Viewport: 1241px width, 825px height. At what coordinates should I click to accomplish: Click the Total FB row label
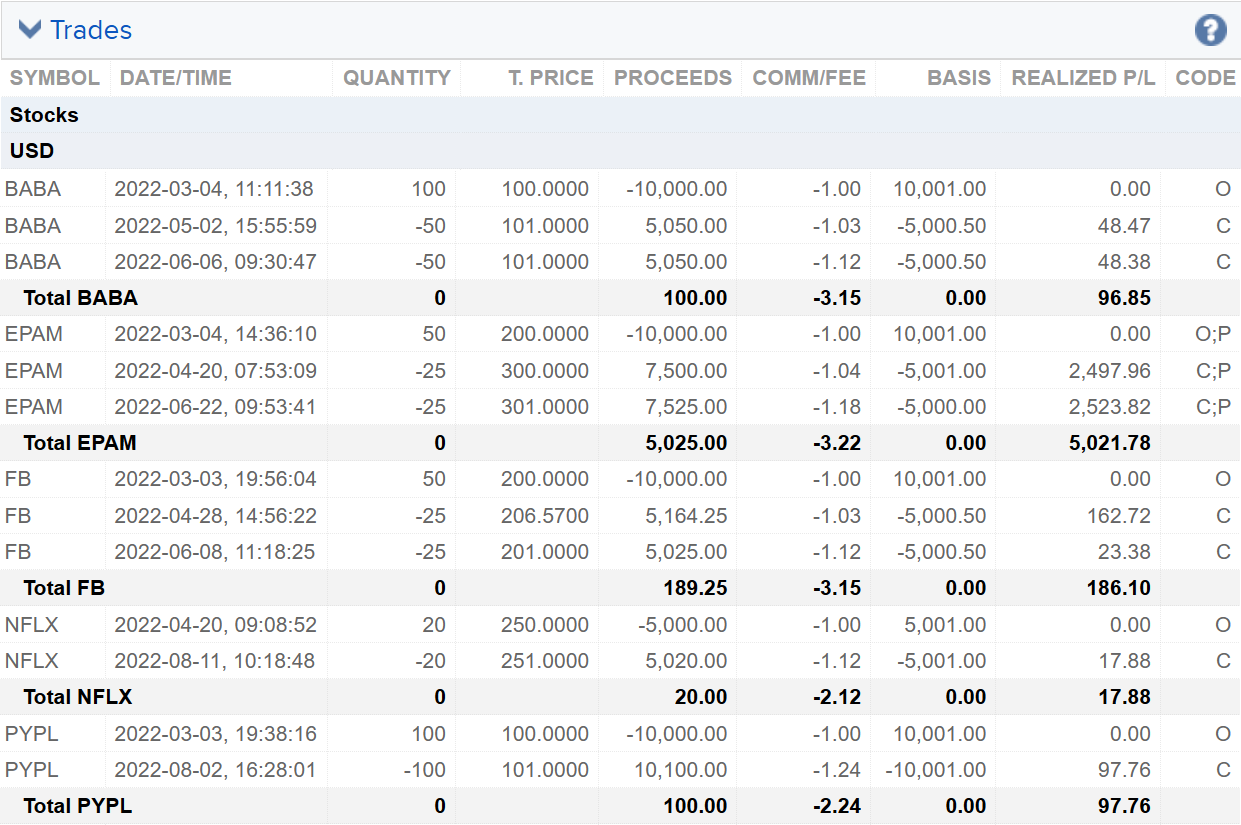[64, 588]
